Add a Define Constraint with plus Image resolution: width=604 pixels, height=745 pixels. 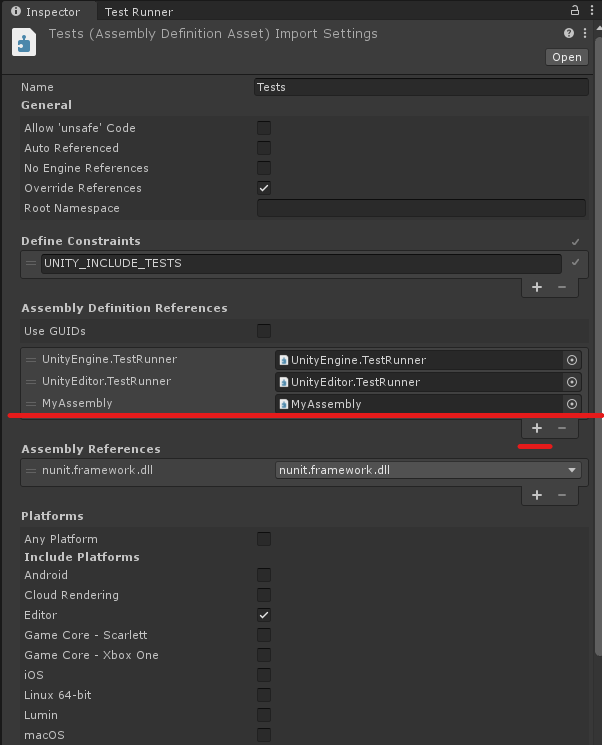coord(537,287)
